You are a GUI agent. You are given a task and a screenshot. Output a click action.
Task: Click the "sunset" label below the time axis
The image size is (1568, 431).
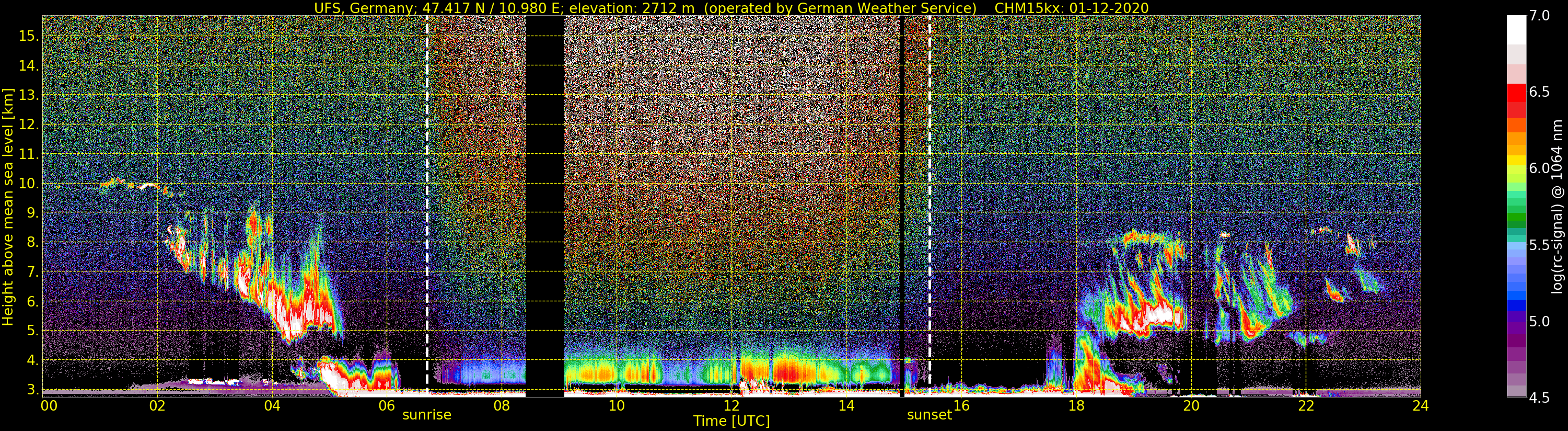tap(929, 415)
